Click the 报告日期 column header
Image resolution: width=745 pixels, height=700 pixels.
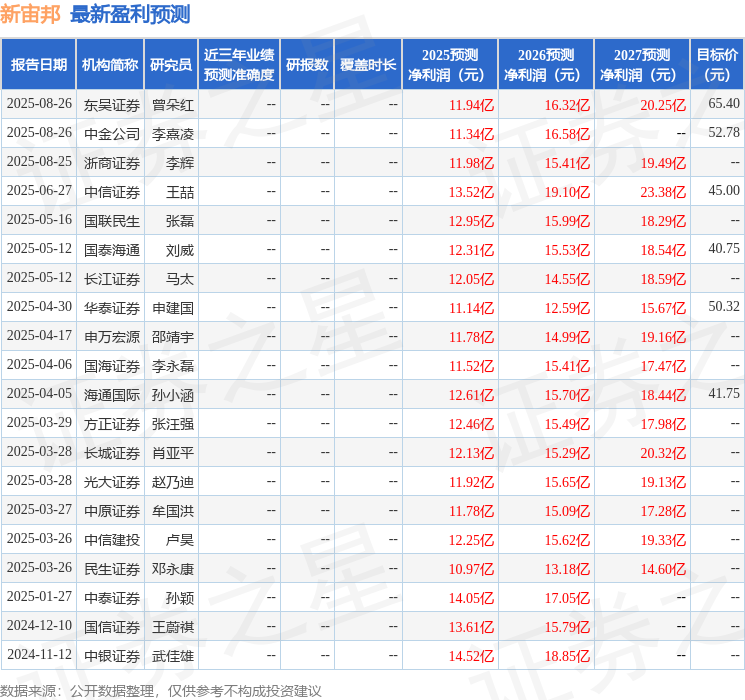[38, 65]
